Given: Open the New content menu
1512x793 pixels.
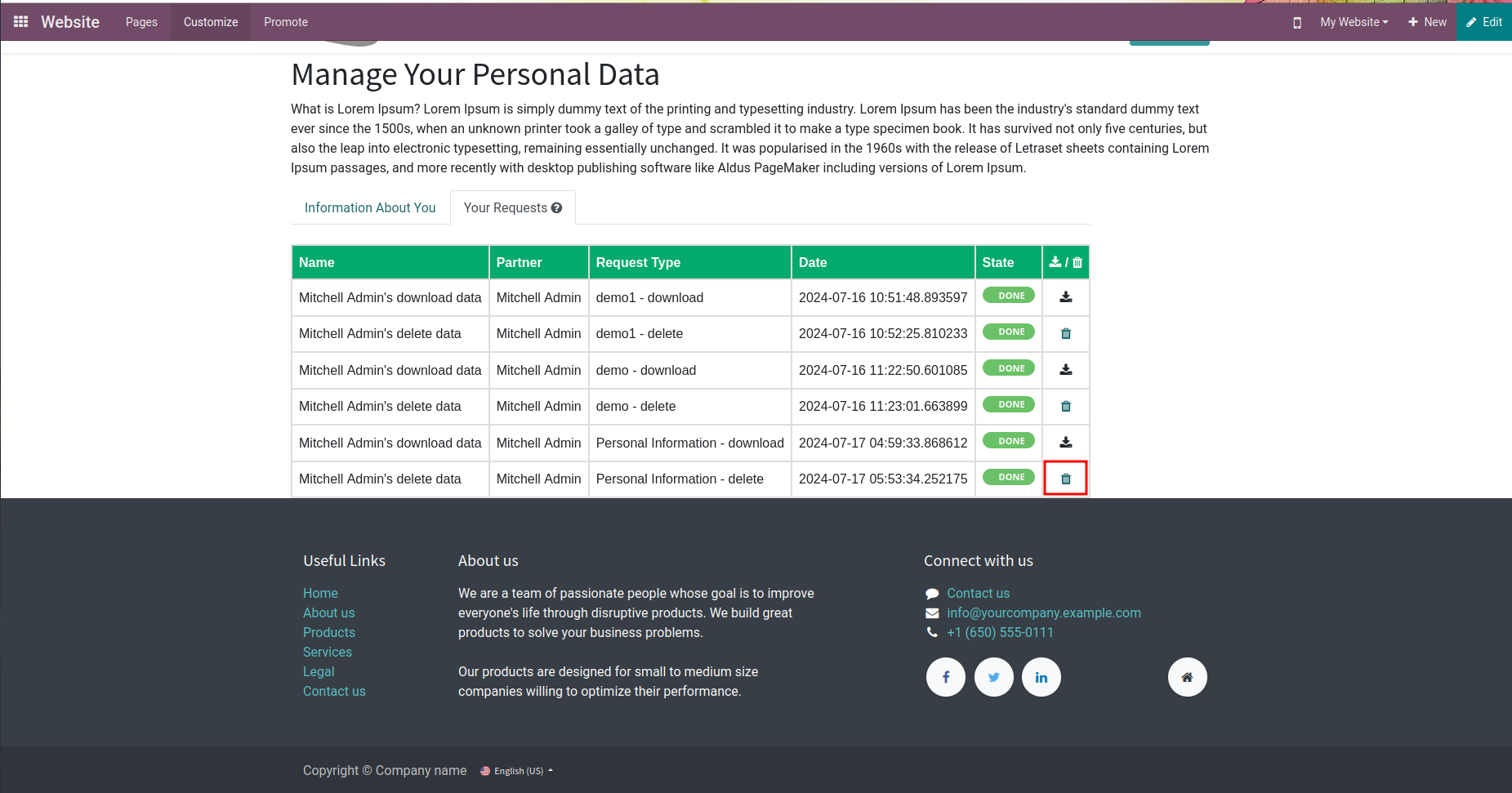Looking at the screenshot, I should pyautogui.click(x=1427, y=22).
